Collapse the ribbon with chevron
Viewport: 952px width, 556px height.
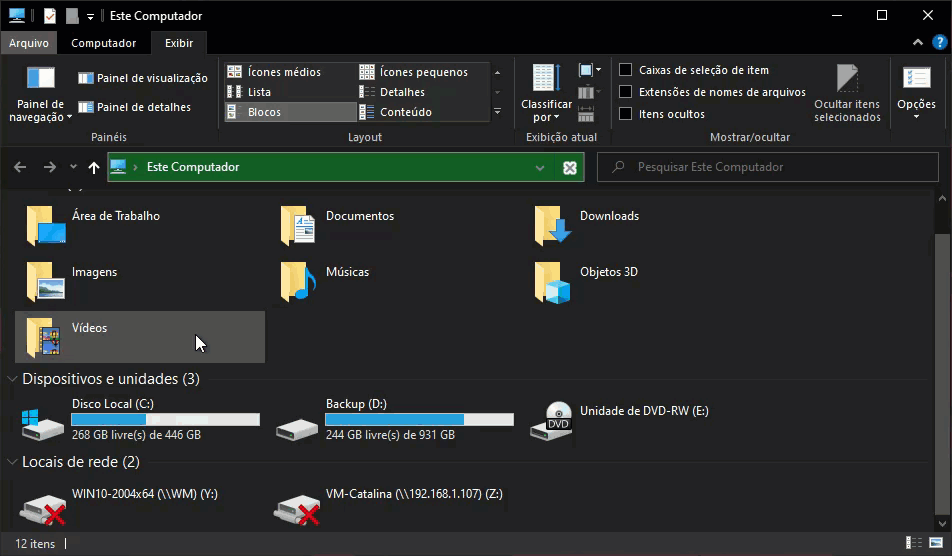918,42
